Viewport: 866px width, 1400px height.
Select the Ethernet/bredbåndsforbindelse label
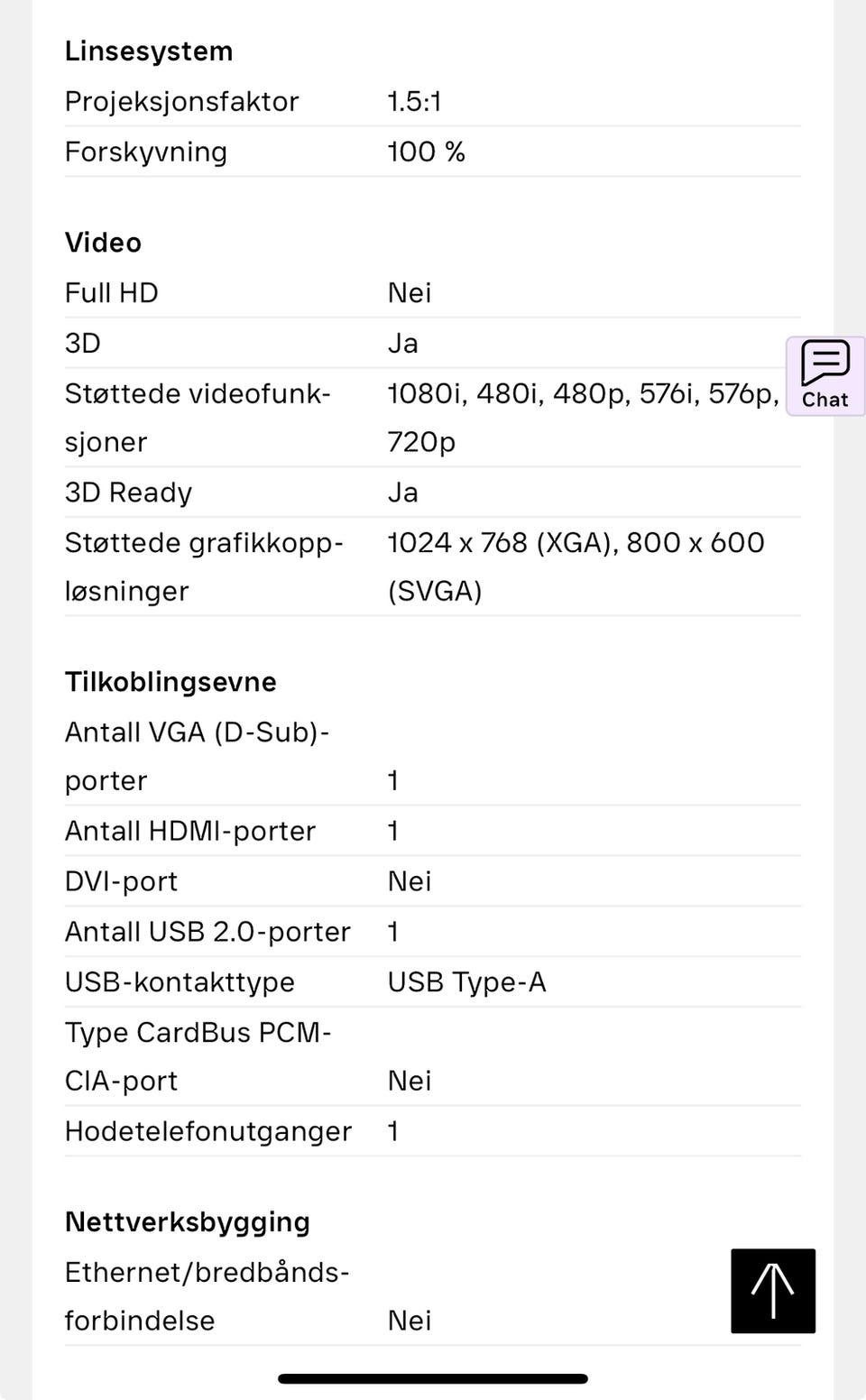pyautogui.click(x=207, y=1296)
